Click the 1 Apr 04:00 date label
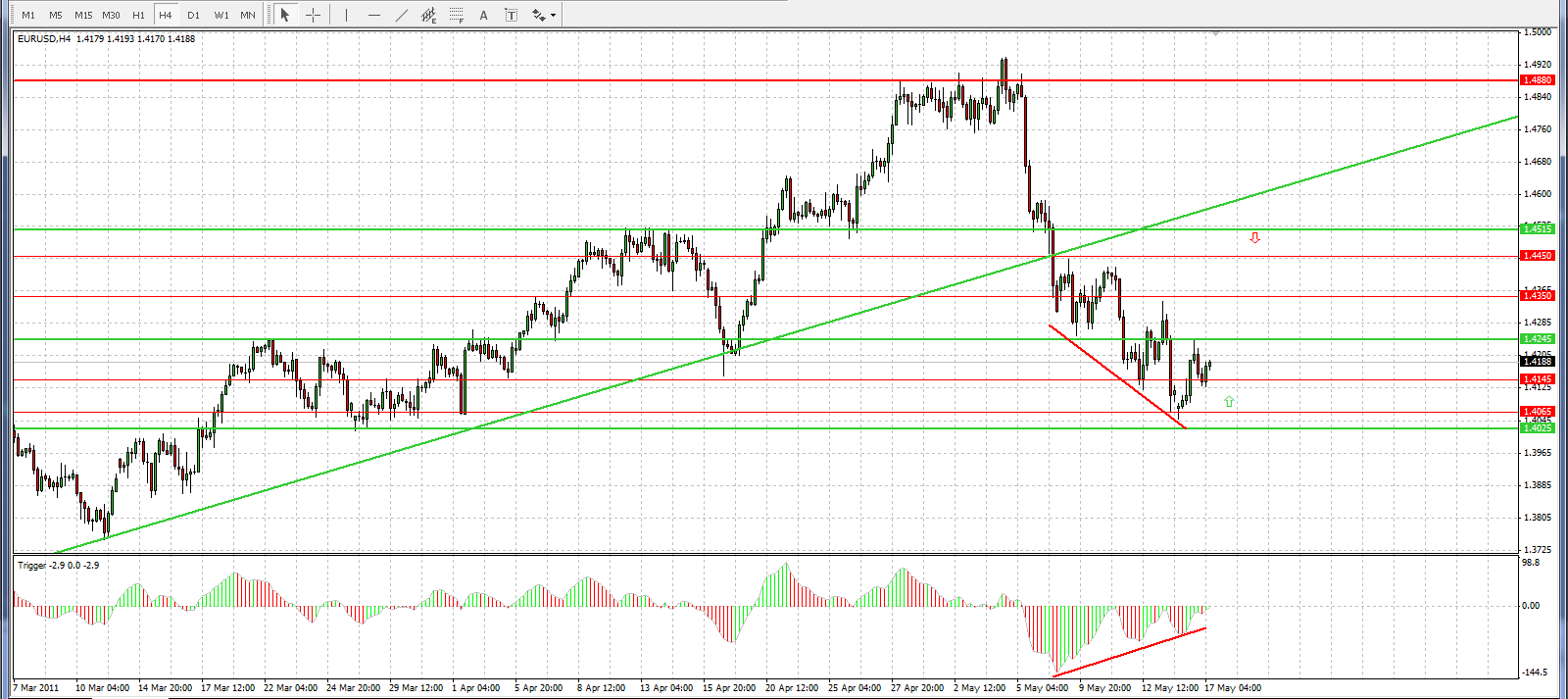This screenshot has height=699, width=1568. tap(475, 688)
